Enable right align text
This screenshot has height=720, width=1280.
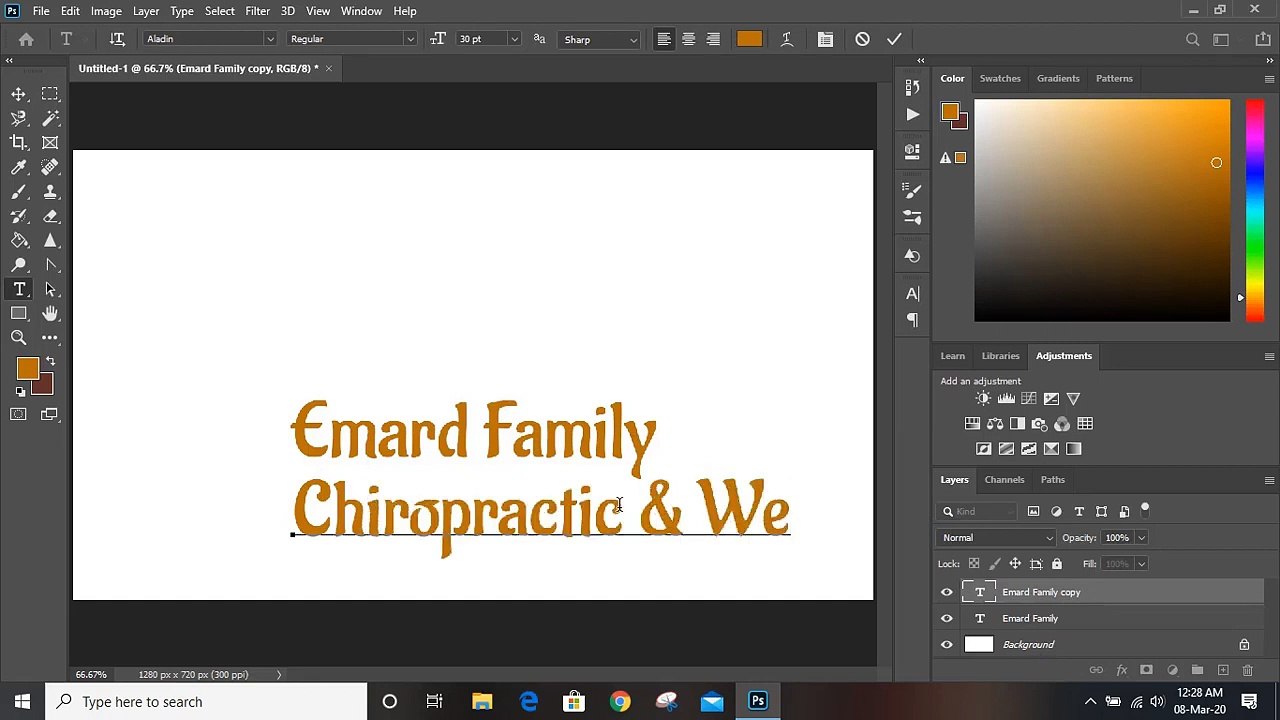[713, 39]
